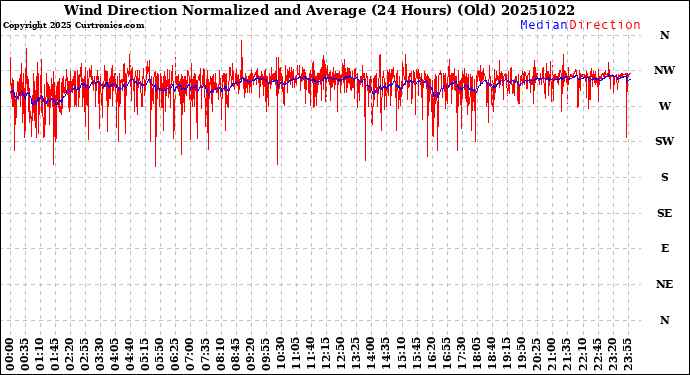
Task: Click the NE axis label
Action: (664, 284)
